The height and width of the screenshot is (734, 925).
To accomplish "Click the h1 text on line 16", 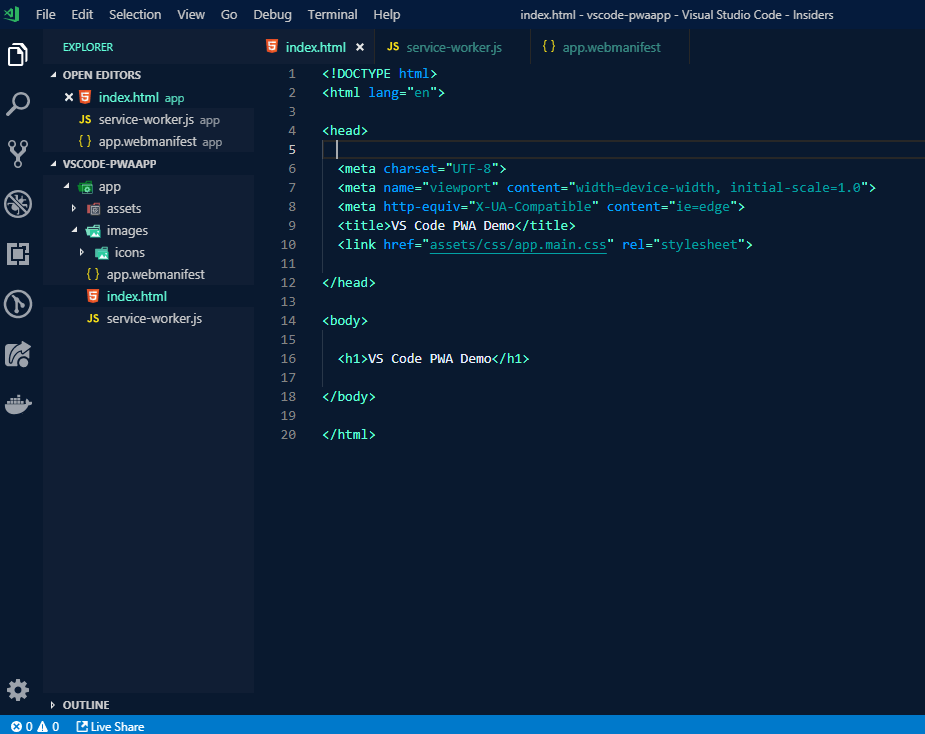I will [x=429, y=359].
